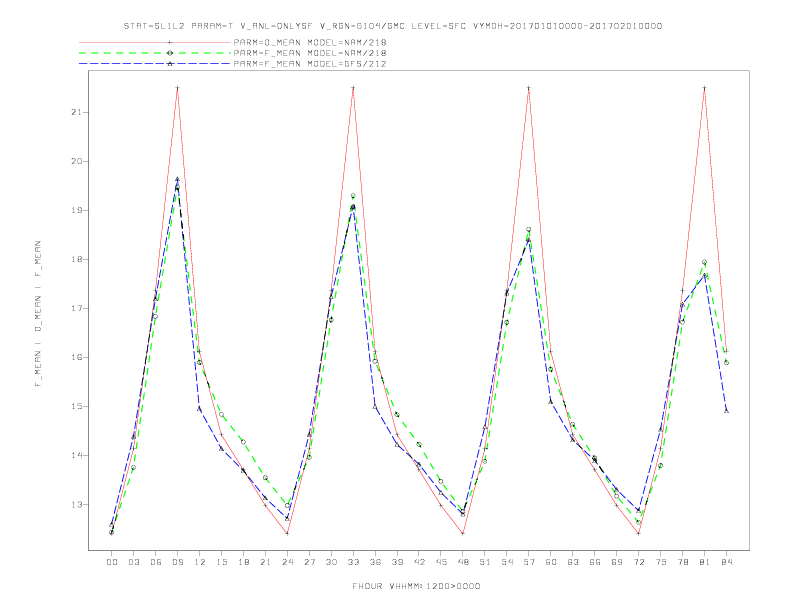792x612 pixels.
Task: Click the green dashed legend line sample
Action: (x=155, y=53)
